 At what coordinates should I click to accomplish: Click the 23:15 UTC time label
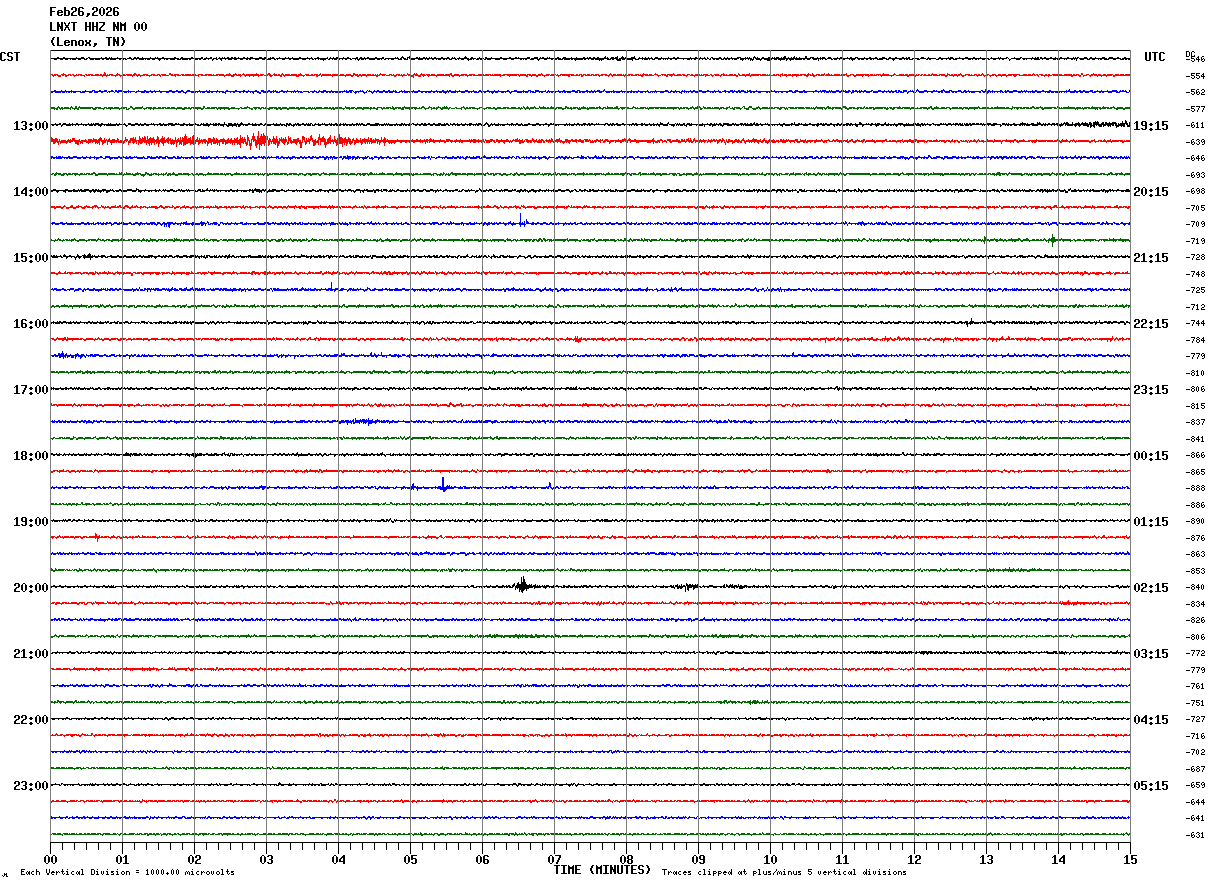[1151, 390]
